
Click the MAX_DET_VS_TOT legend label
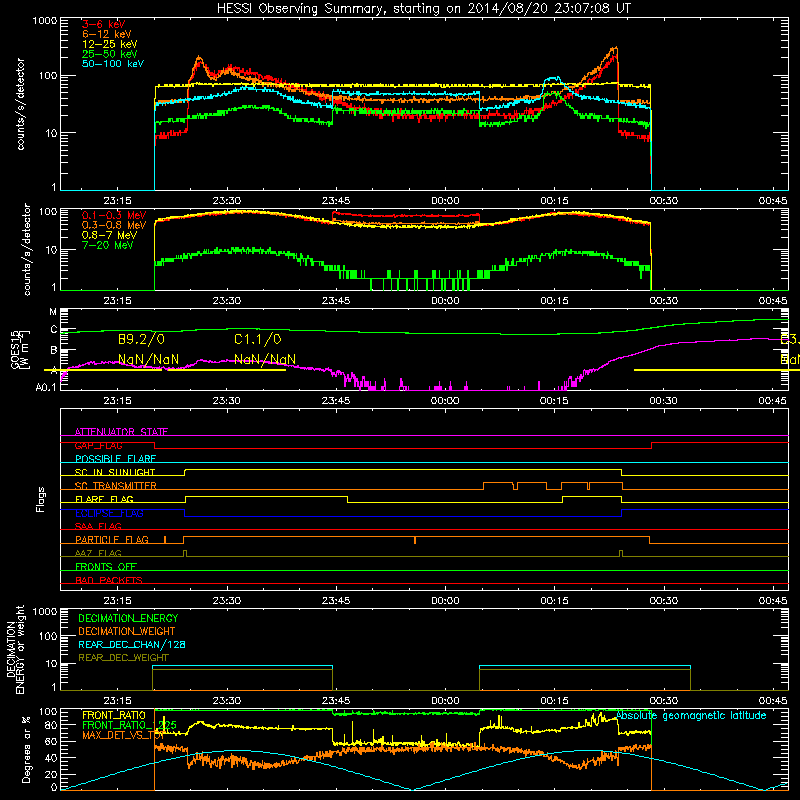pos(122,735)
